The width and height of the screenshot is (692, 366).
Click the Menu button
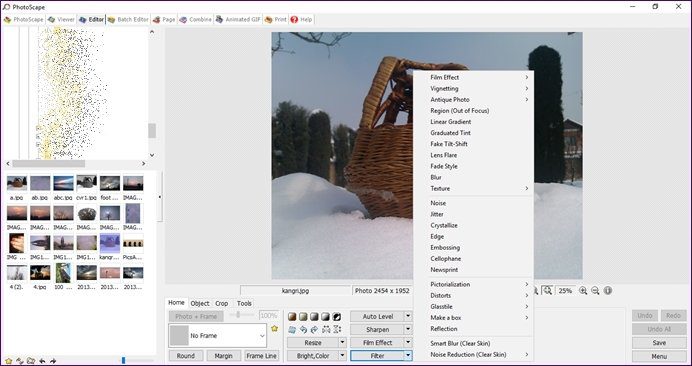tap(659, 356)
